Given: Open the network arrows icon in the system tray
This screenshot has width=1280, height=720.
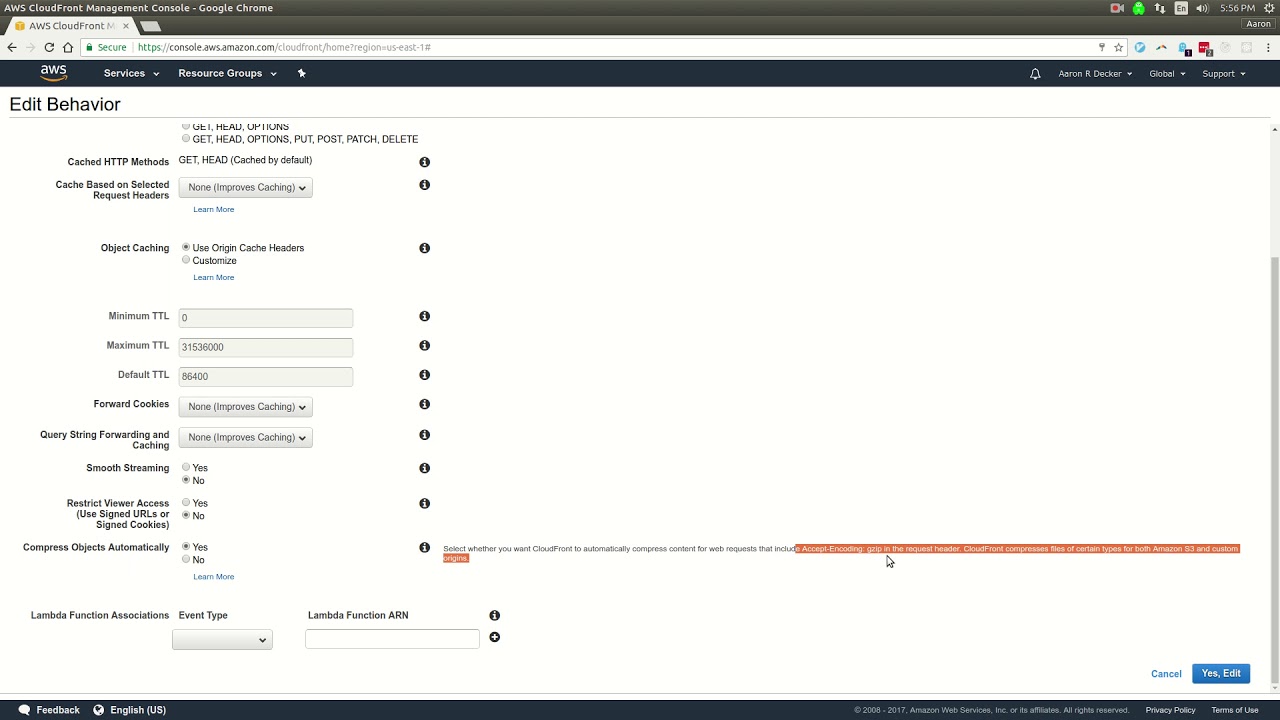Looking at the screenshot, I should (x=1160, y=8).
